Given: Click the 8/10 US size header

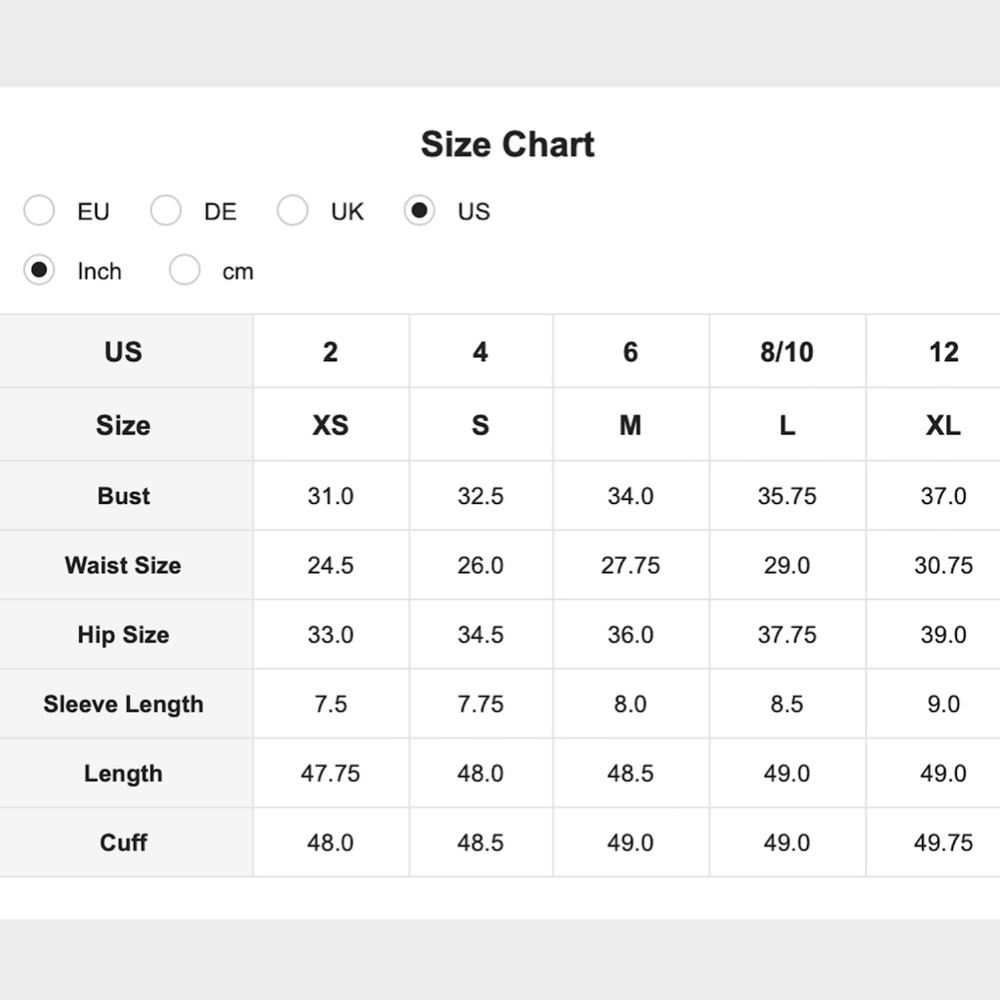Looking at the screenshot, I should [787, 352].
